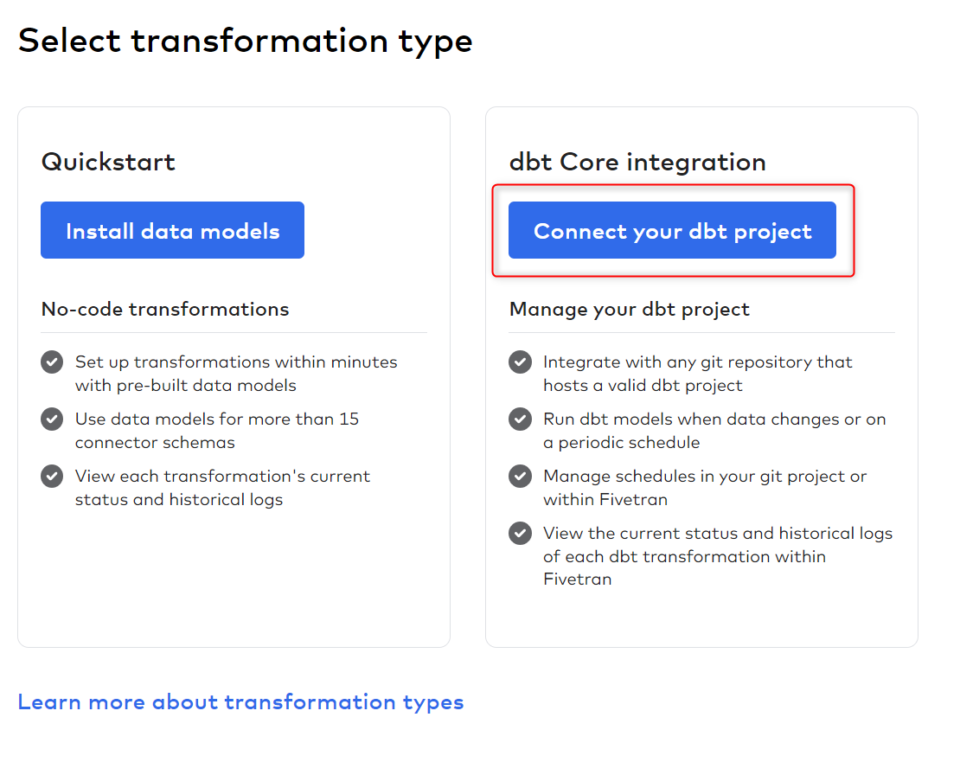Select the Quickstart card heading
The height and width of the screenshot is (762, 960).
[x=107, y=161]
